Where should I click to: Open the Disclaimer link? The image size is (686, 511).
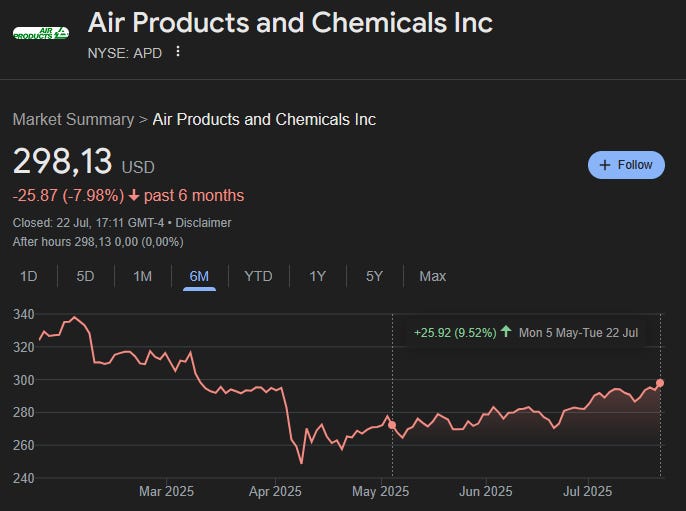203,223
